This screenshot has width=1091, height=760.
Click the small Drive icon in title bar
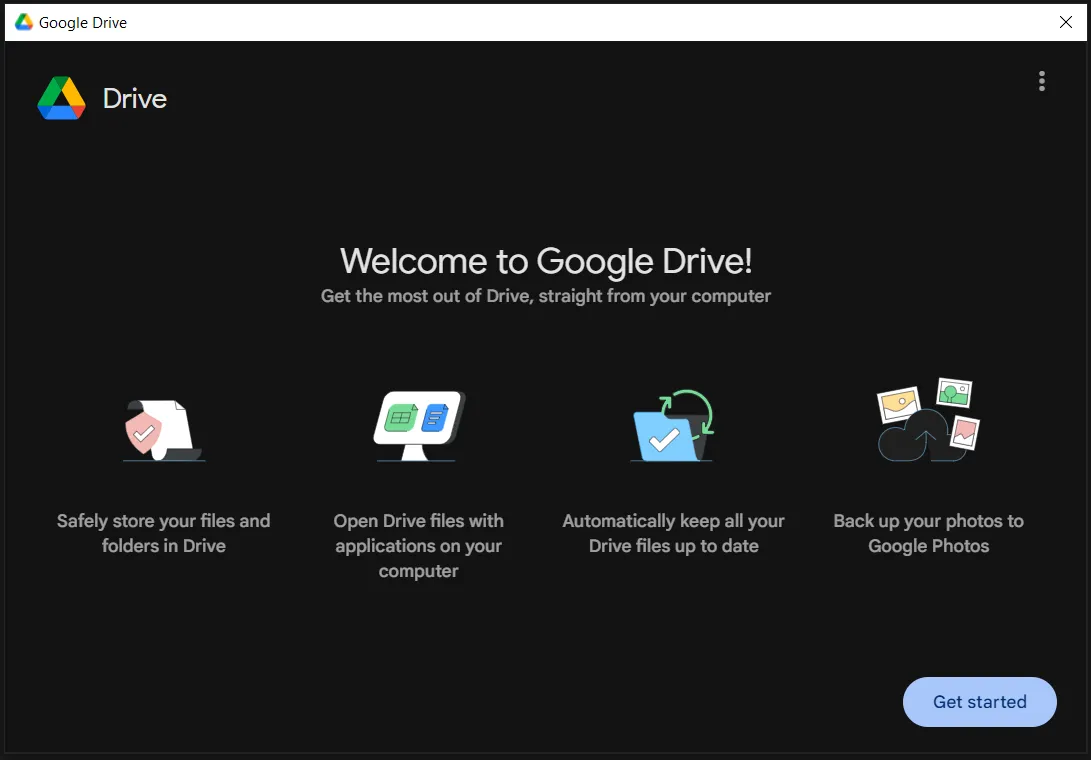24,22
